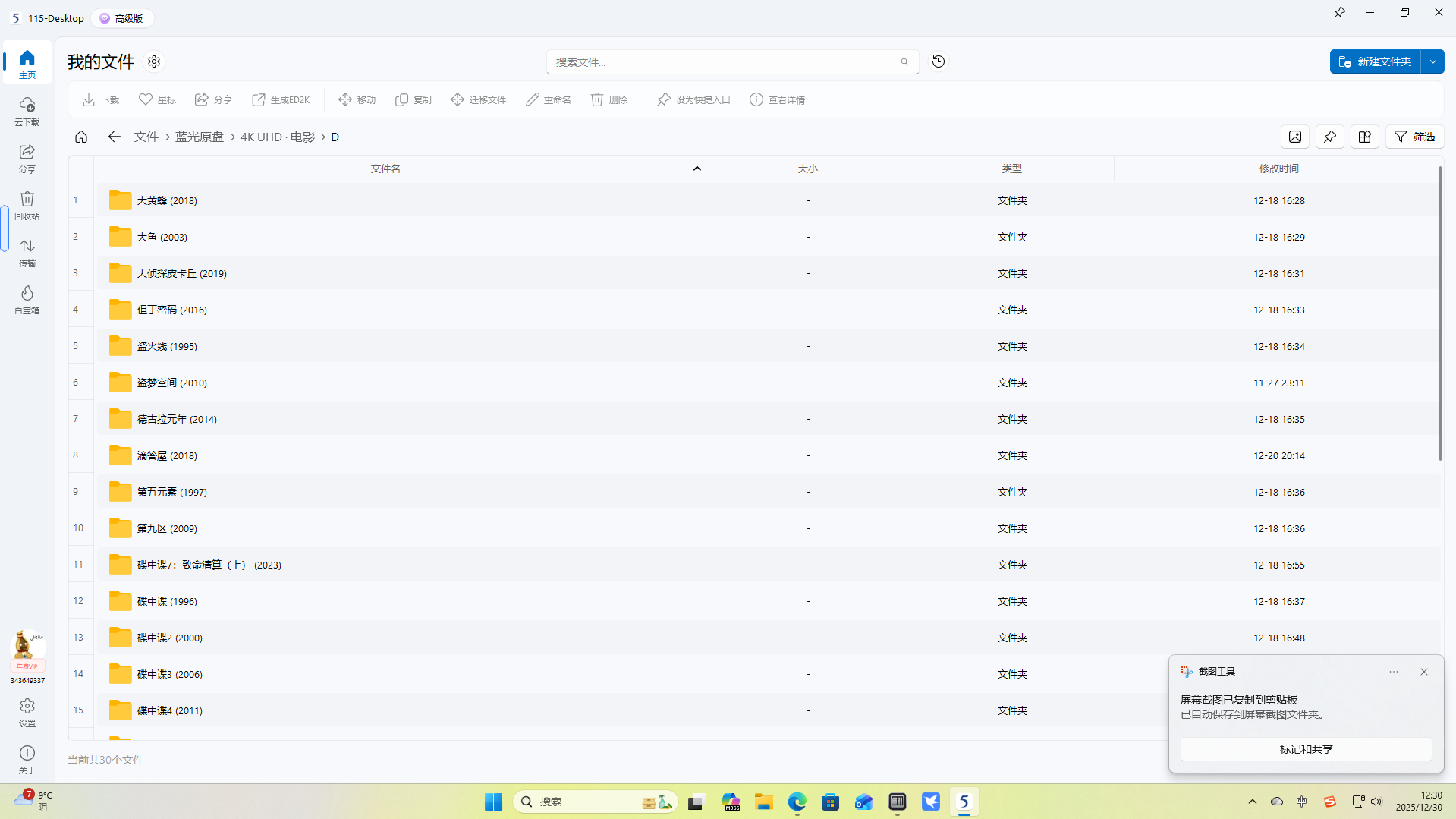
Task: Click the 新建文件夹 button
Action: coord(1376,61)
